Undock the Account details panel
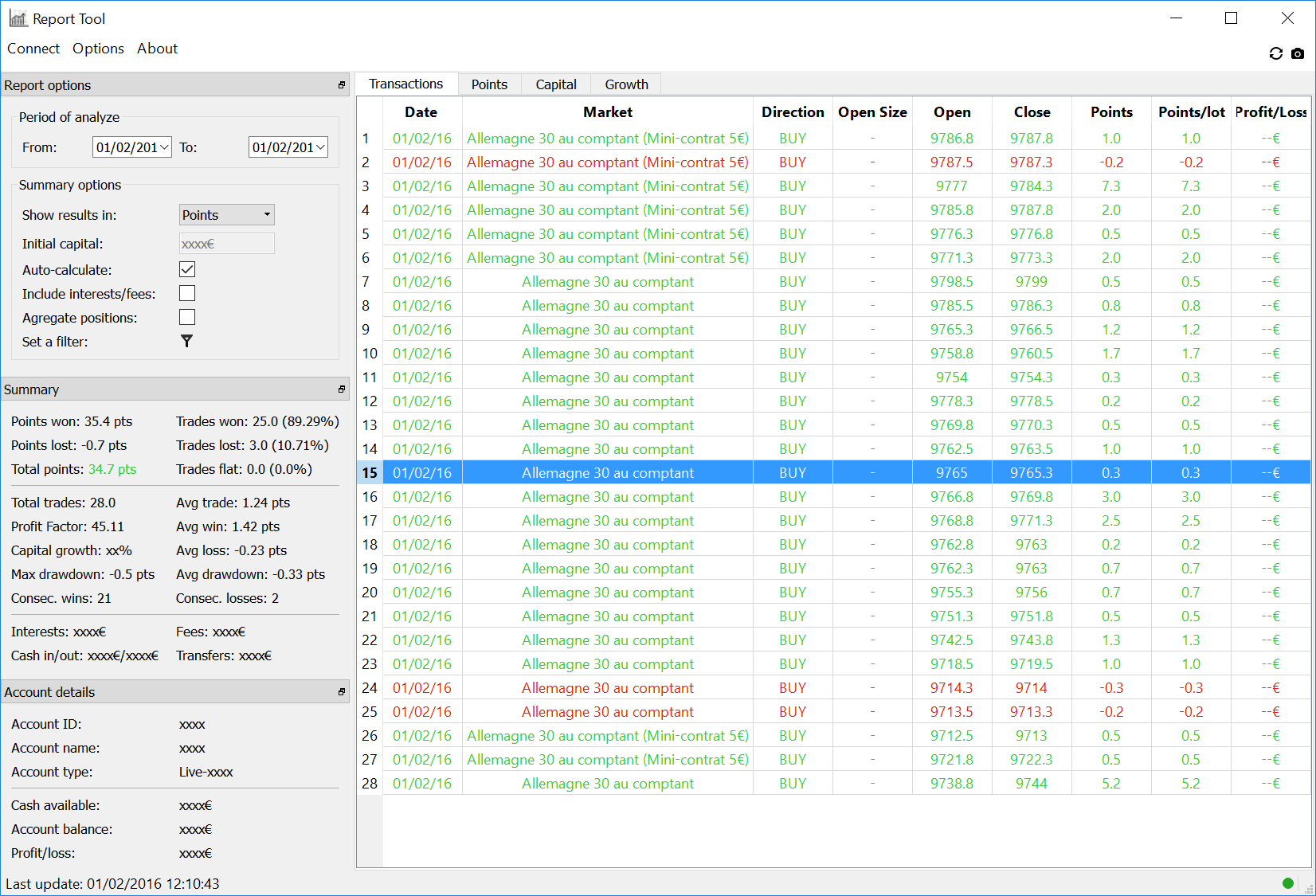The height and width of the screenshot is (896, 1316). pos(342,692)
